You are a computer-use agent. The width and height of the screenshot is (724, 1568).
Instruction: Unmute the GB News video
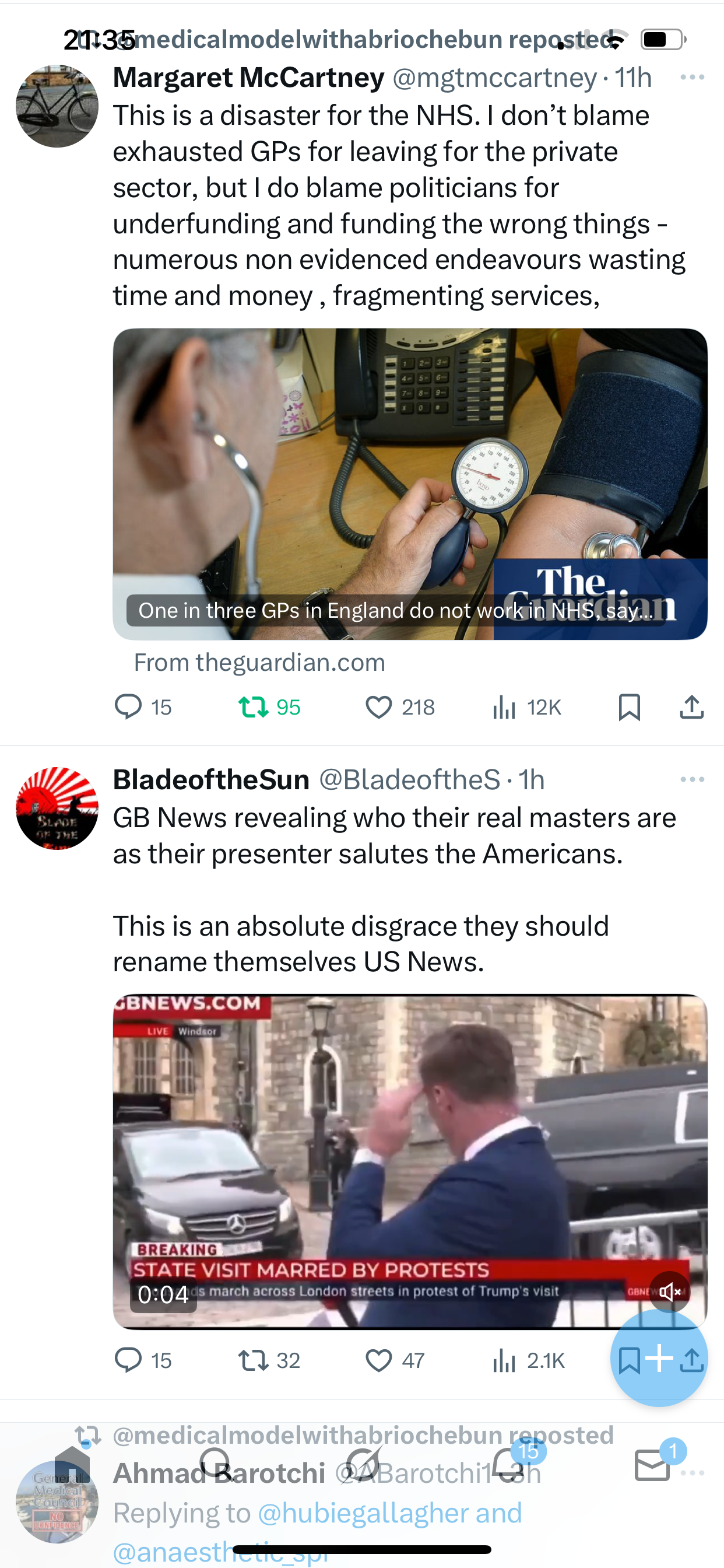coord(669,1291)
